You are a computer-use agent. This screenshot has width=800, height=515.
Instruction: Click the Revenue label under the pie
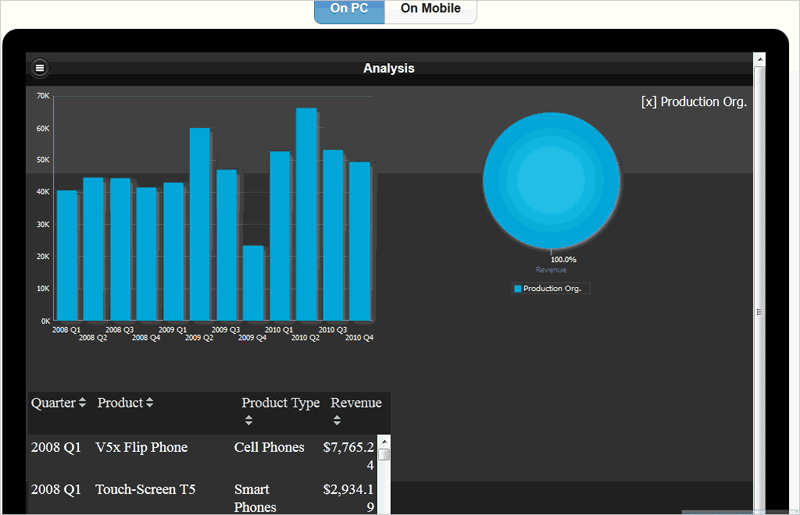click(551, 270)
